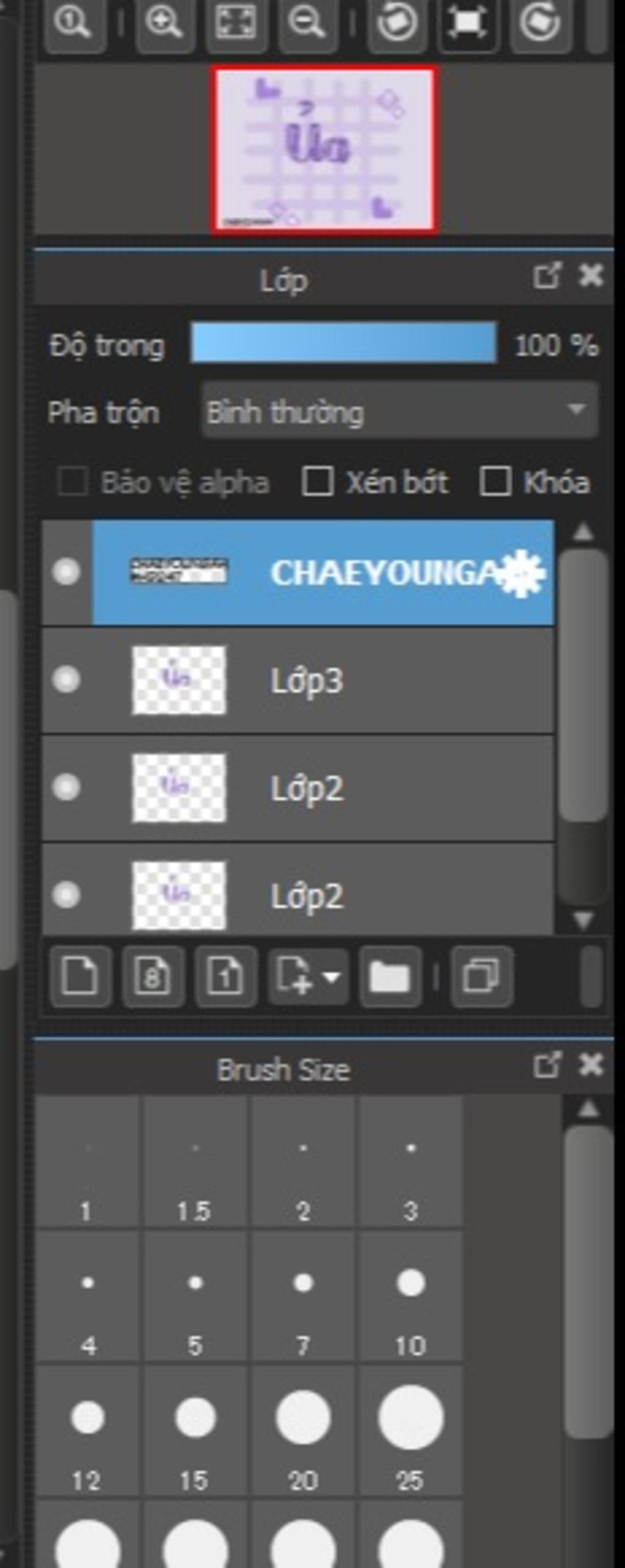Enable the Khóa checkbox
The image size is (625, 1568).
click(494, 481)
